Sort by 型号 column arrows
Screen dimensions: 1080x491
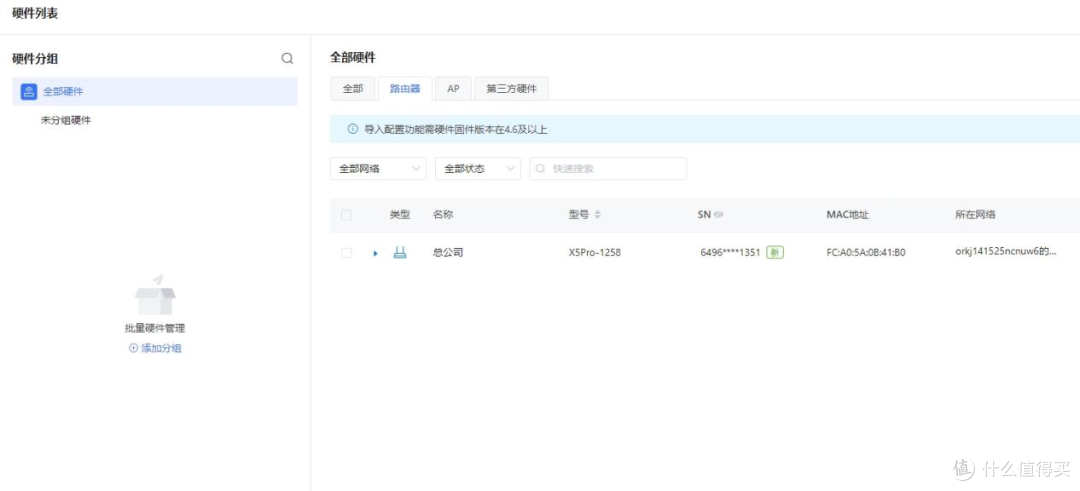[597, 215]
